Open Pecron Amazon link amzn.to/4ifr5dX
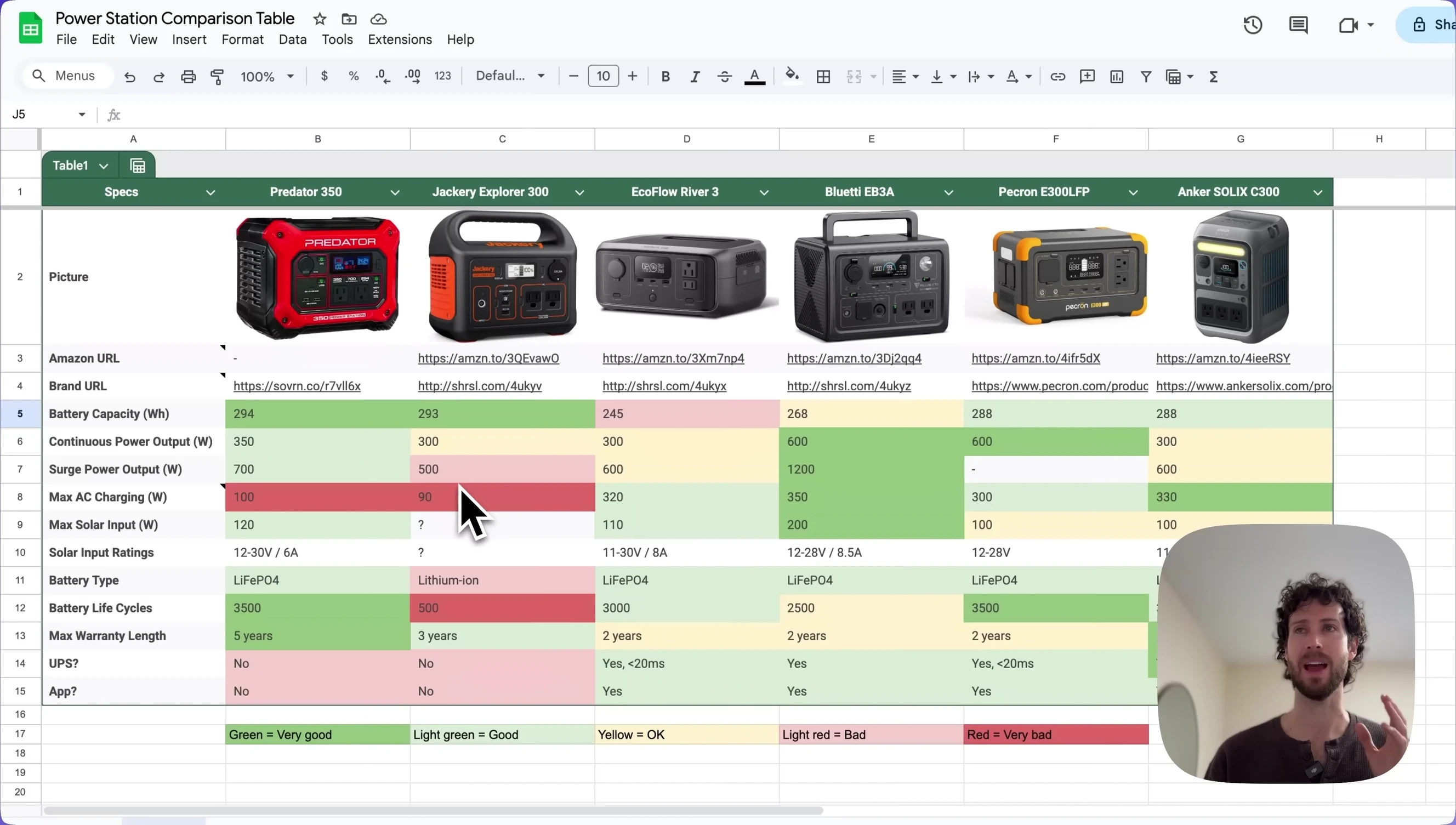The width and height of the screenshot is (1456, 825). click(x=1036, y=359)
